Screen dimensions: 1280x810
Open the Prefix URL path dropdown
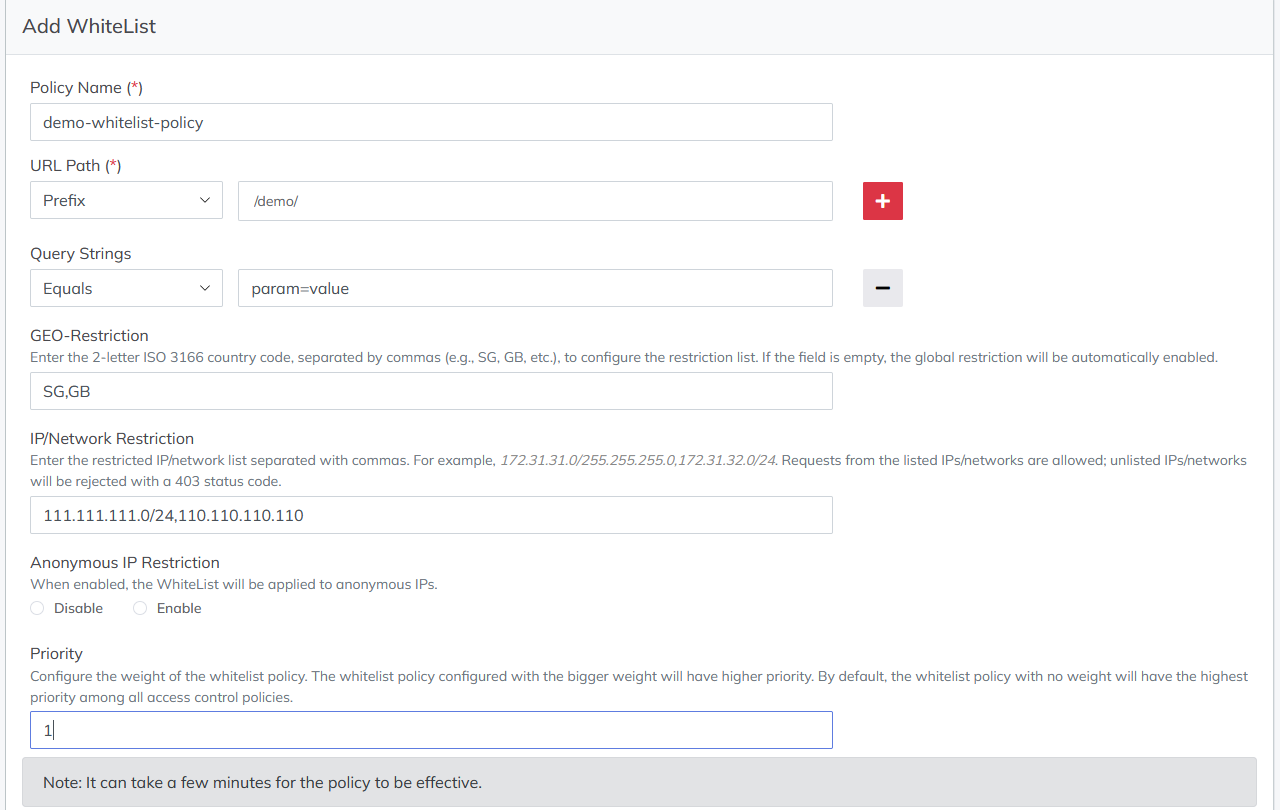coord(127,200)
